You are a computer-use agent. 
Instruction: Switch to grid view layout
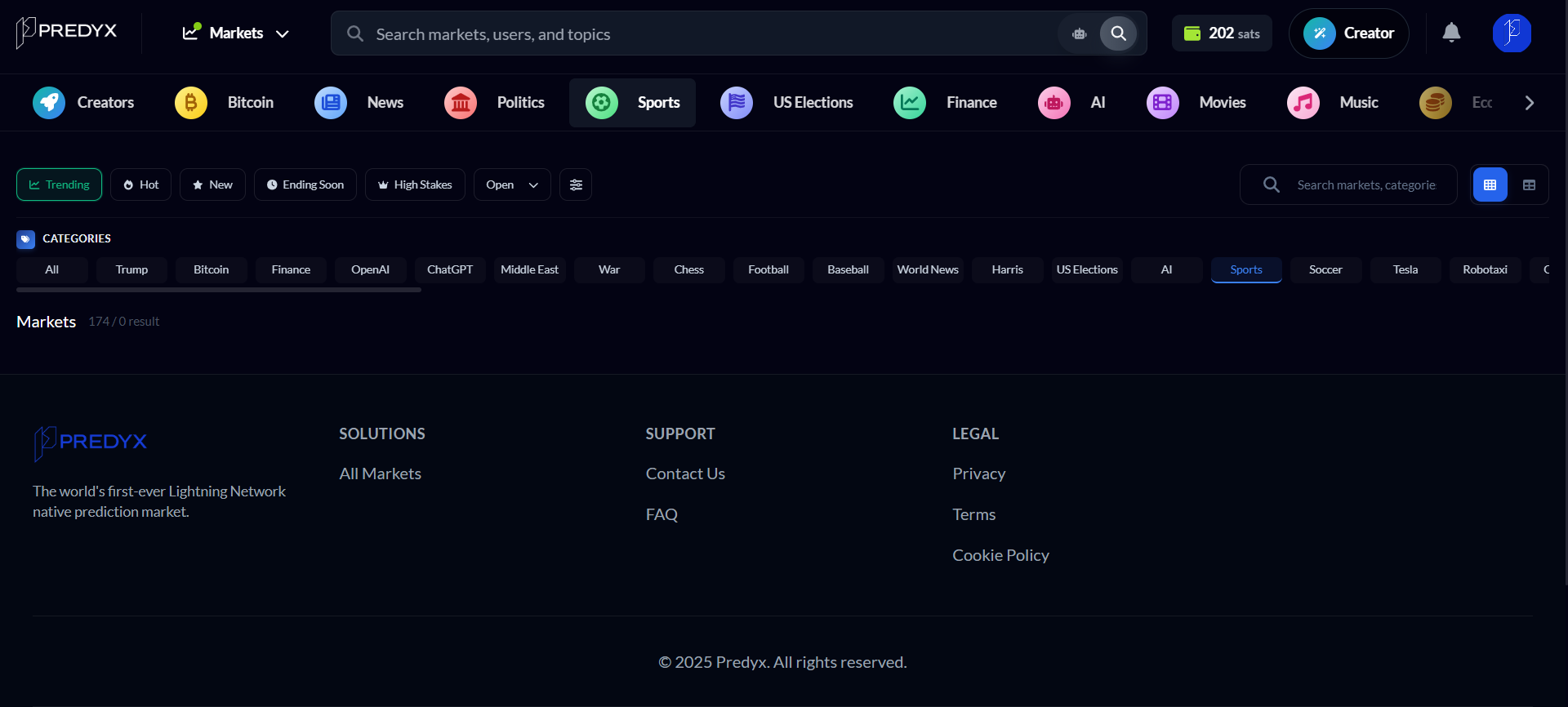point(1490,185)
